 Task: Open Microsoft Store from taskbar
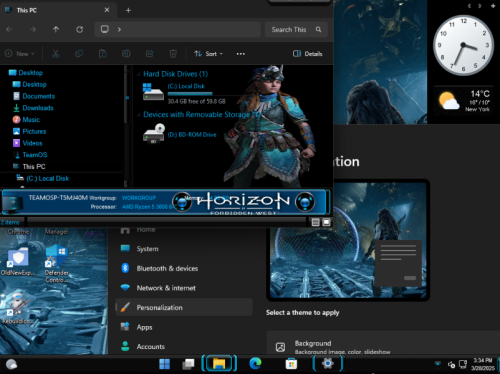click(291, 364)
